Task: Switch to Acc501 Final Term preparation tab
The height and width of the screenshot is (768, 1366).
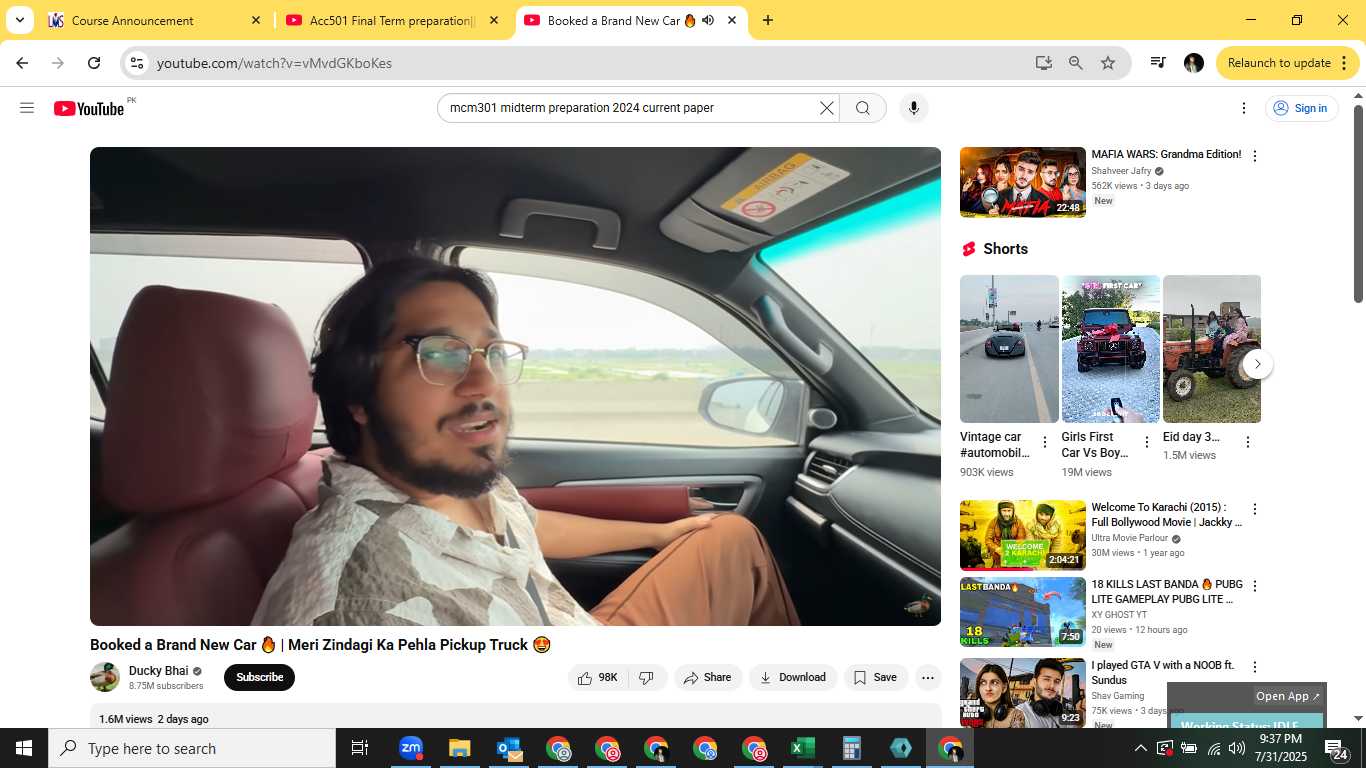Action: click(x=393, y=20)
